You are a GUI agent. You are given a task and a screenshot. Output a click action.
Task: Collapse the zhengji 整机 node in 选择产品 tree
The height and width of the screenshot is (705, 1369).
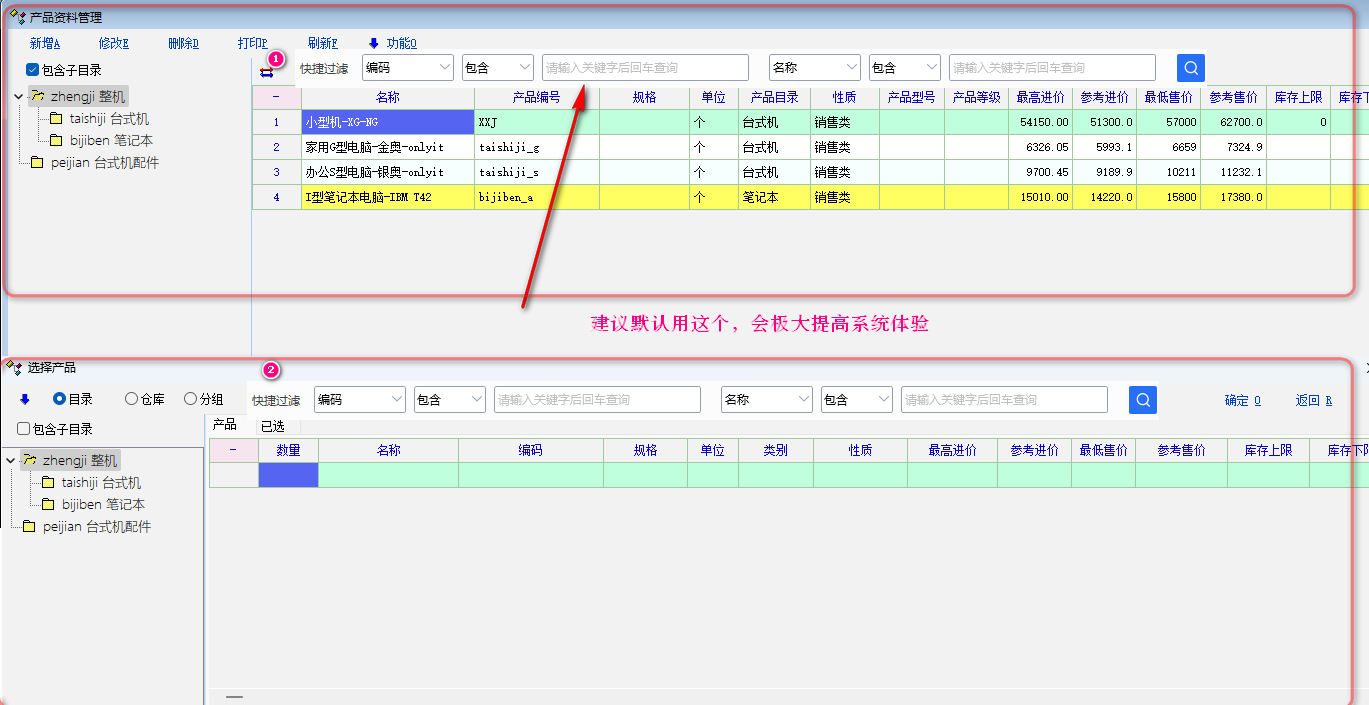(10, 461)
